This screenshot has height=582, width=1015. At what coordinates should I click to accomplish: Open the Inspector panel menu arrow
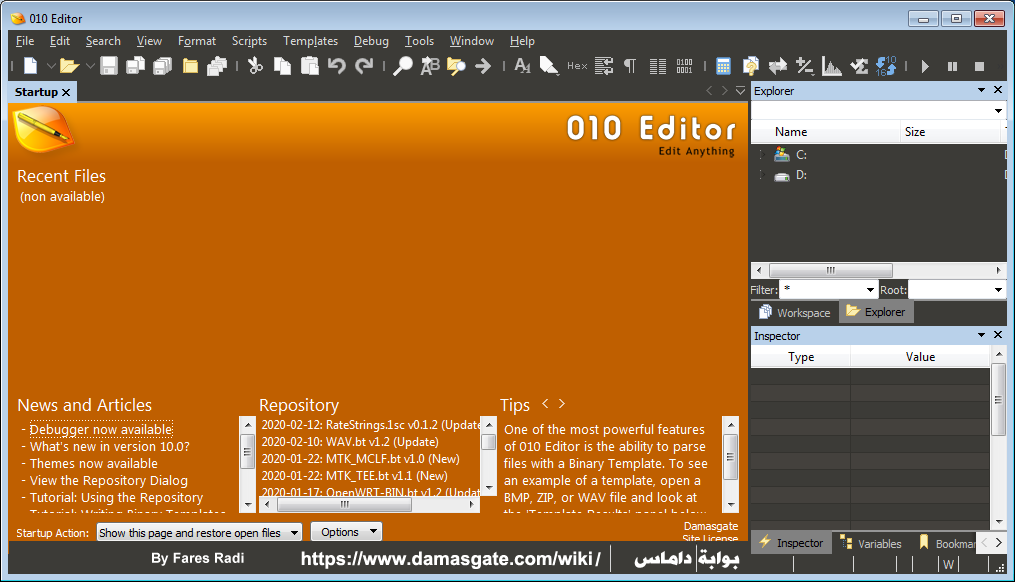pyautogui.click(x=981, y=335)
